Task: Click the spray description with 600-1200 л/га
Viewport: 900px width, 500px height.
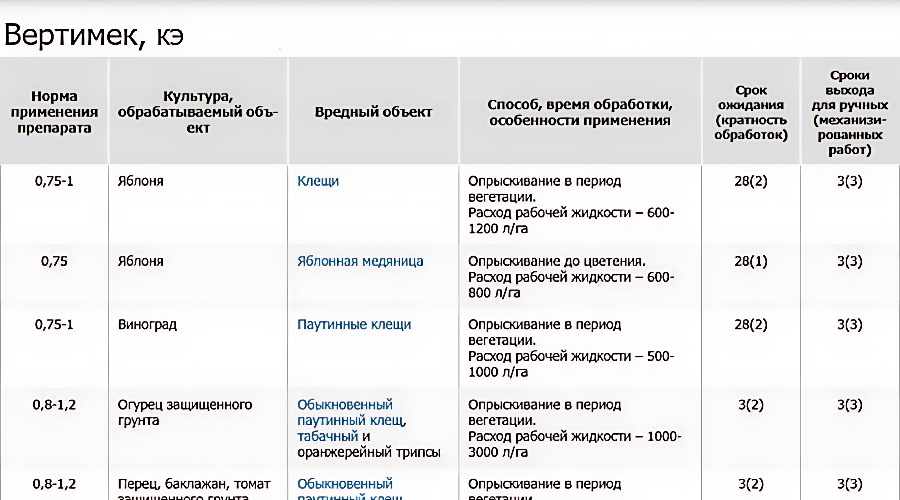Action: (x=571, y=205)
